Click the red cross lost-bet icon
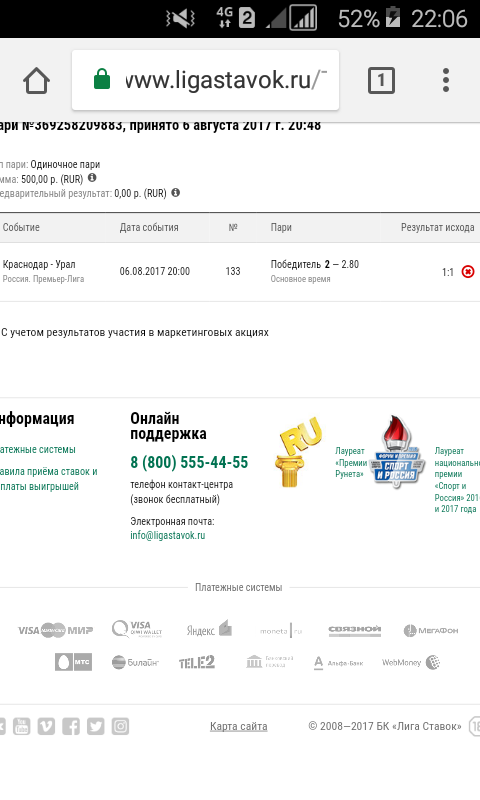Viewport: 480px width, 800px height. 468,272
